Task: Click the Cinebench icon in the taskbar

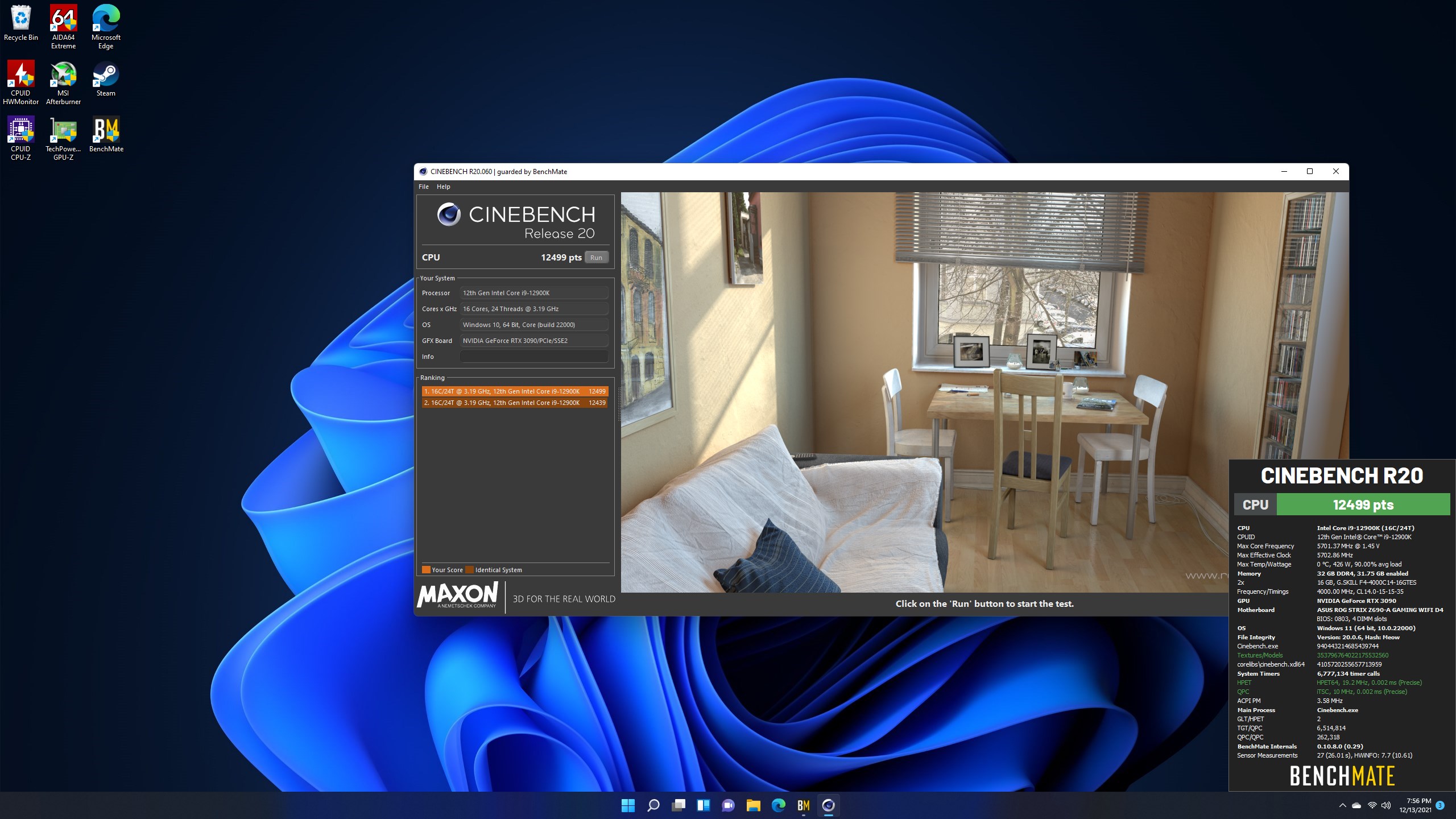Action: click(828, 805)
